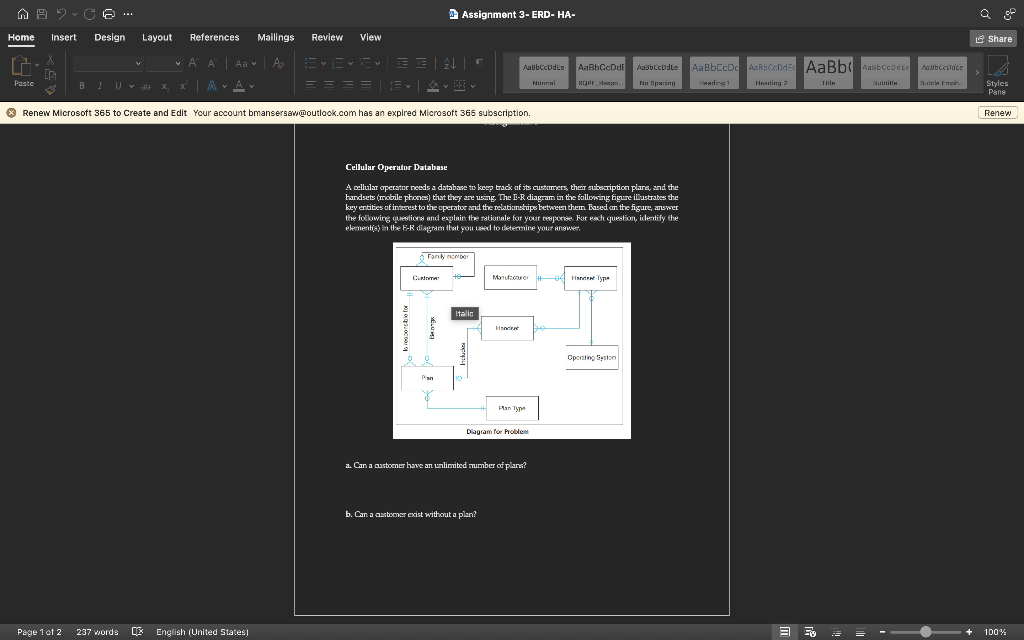The width and height of the screenshot is (1024, 640).
Task: Toggle underline on selected text
Action: point(117,85)
